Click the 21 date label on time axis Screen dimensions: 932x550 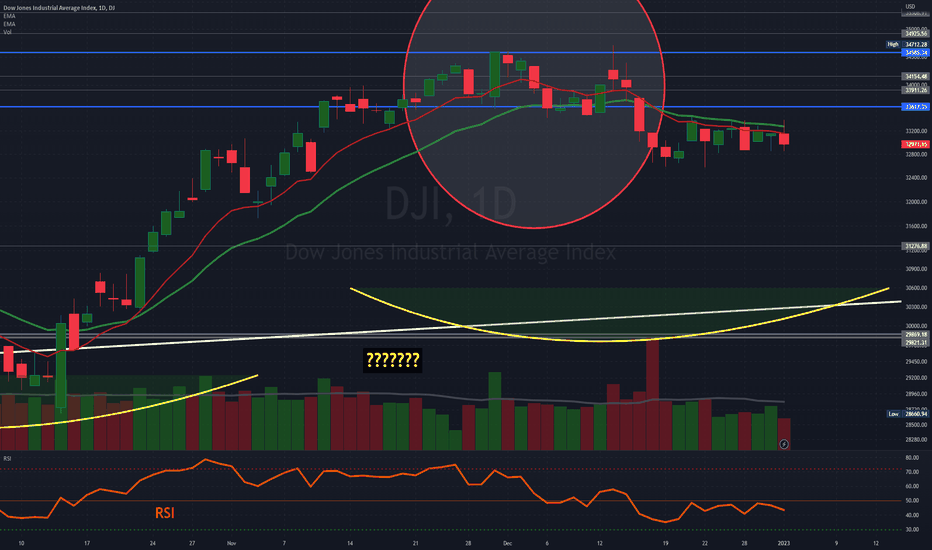[x=415, y=543]
